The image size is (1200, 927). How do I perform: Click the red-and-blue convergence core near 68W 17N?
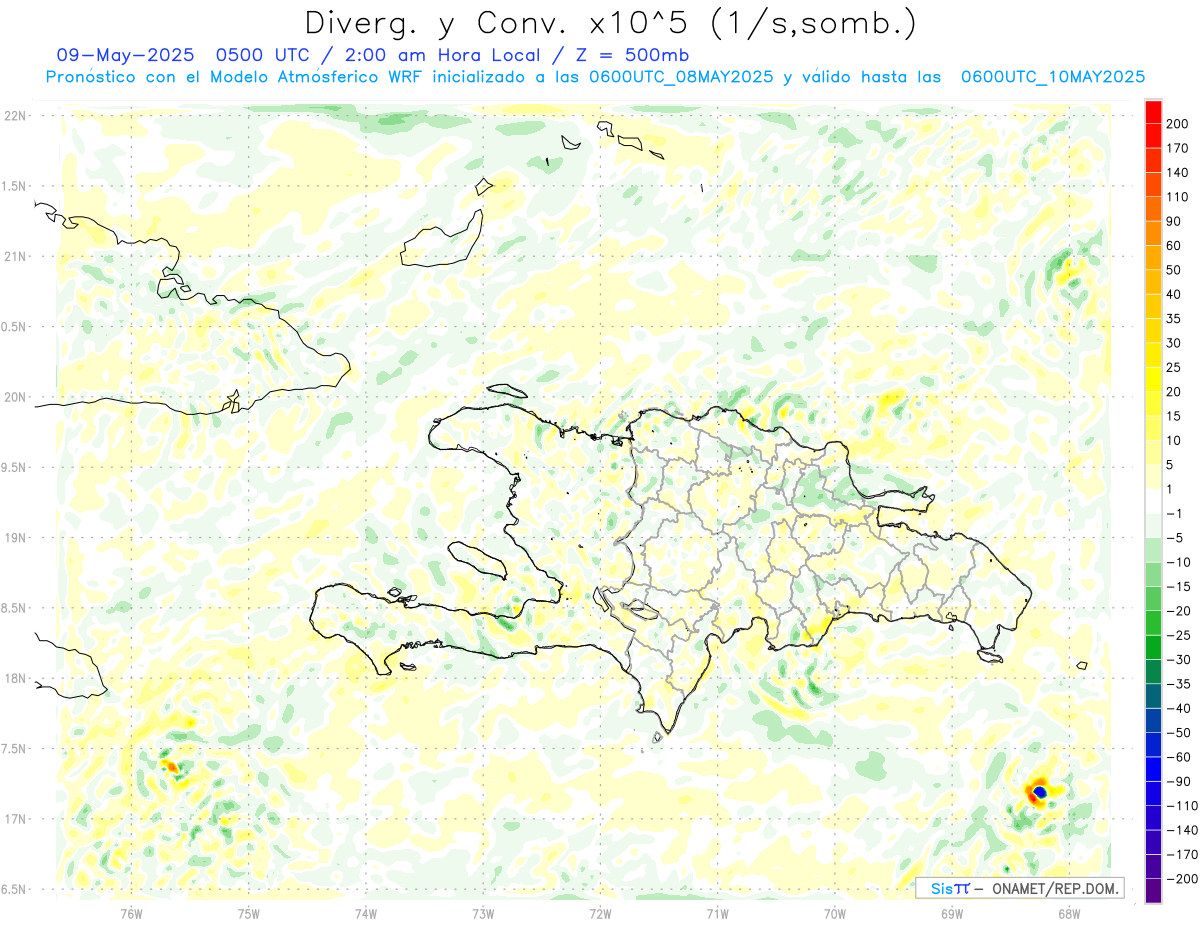pos(1038,792)
